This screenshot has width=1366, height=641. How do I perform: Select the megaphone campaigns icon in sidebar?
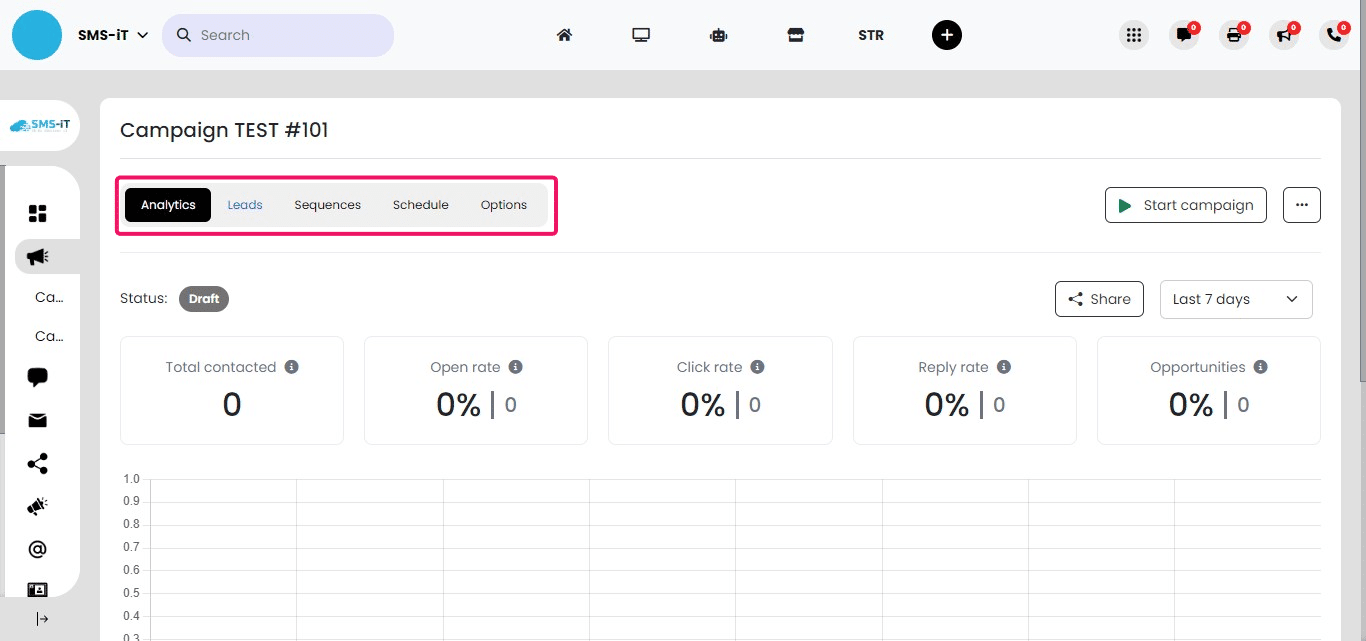tap(37, 256)
